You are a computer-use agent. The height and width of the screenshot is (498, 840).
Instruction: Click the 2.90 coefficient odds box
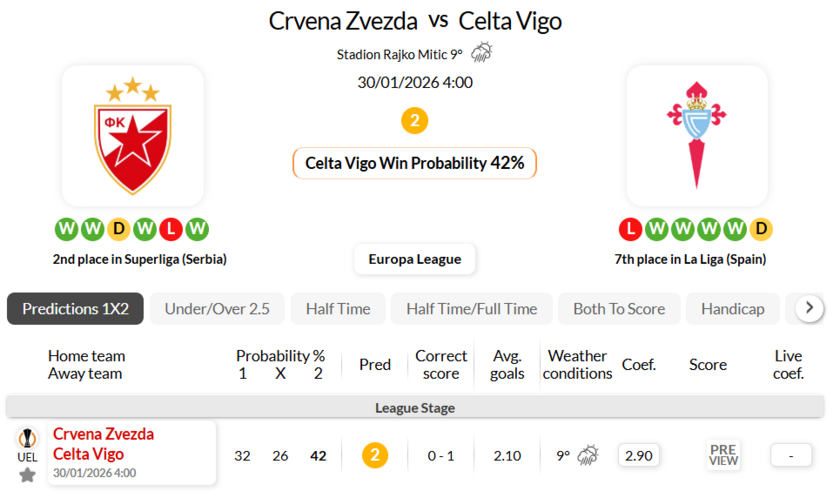click(638, 456)
